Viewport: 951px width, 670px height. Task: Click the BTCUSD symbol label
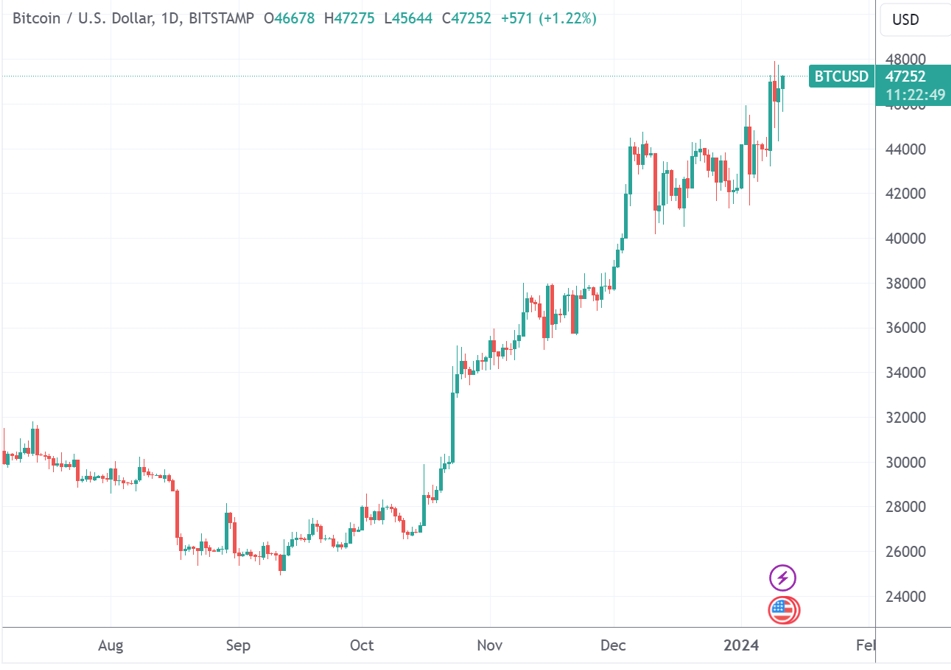coord(841,76)
